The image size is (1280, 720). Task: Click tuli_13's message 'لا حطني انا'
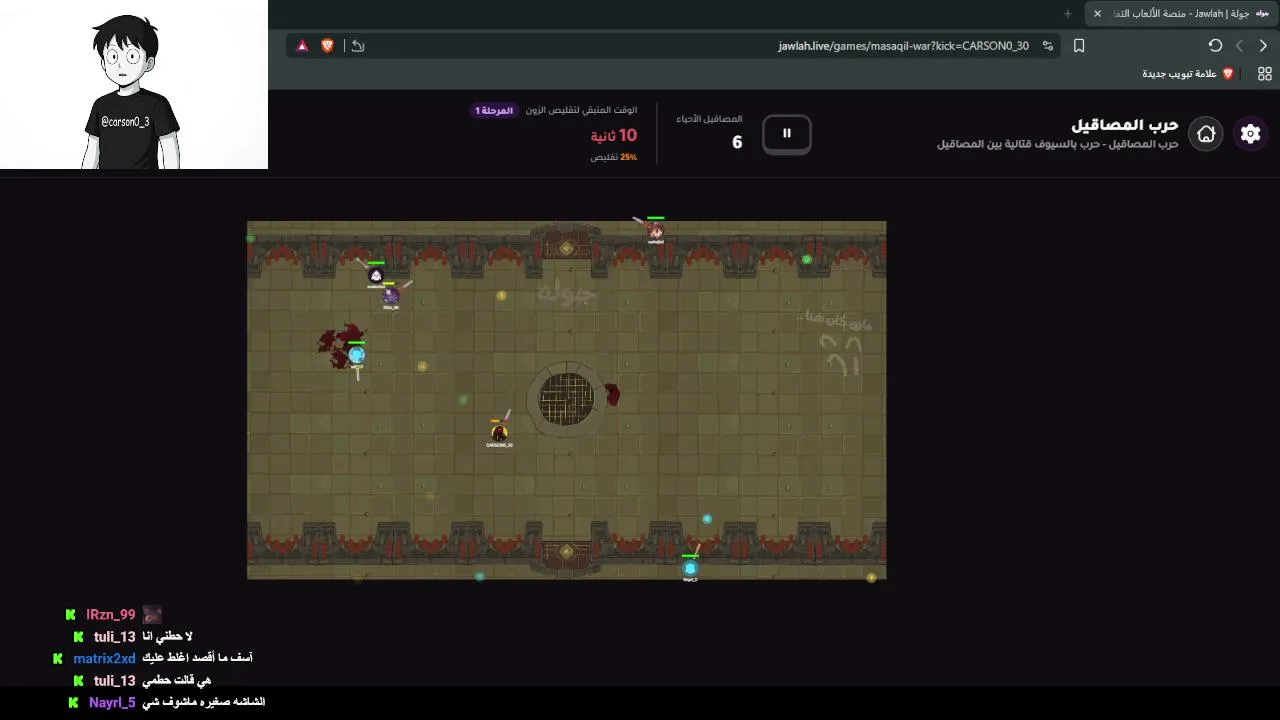[167, 637]
